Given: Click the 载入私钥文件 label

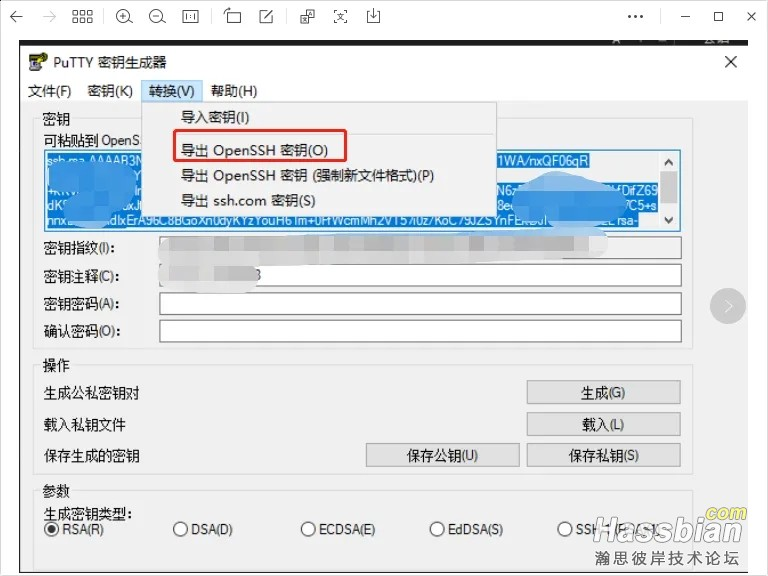Looking at the screenshot, I should point(85,425).
